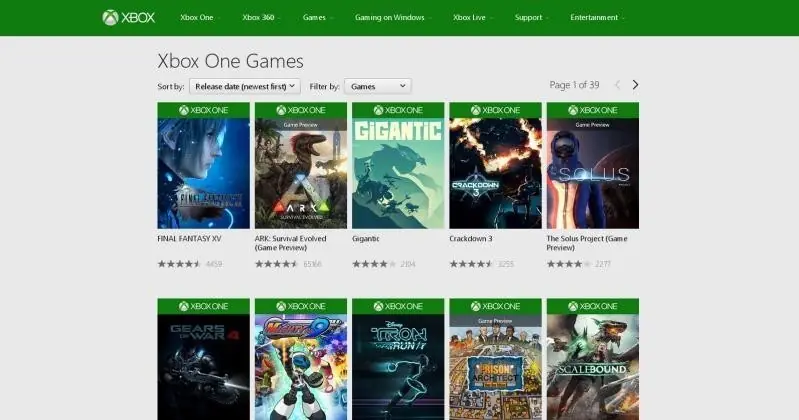Click the Game Preview label on Solus cover

coord(593,125)
